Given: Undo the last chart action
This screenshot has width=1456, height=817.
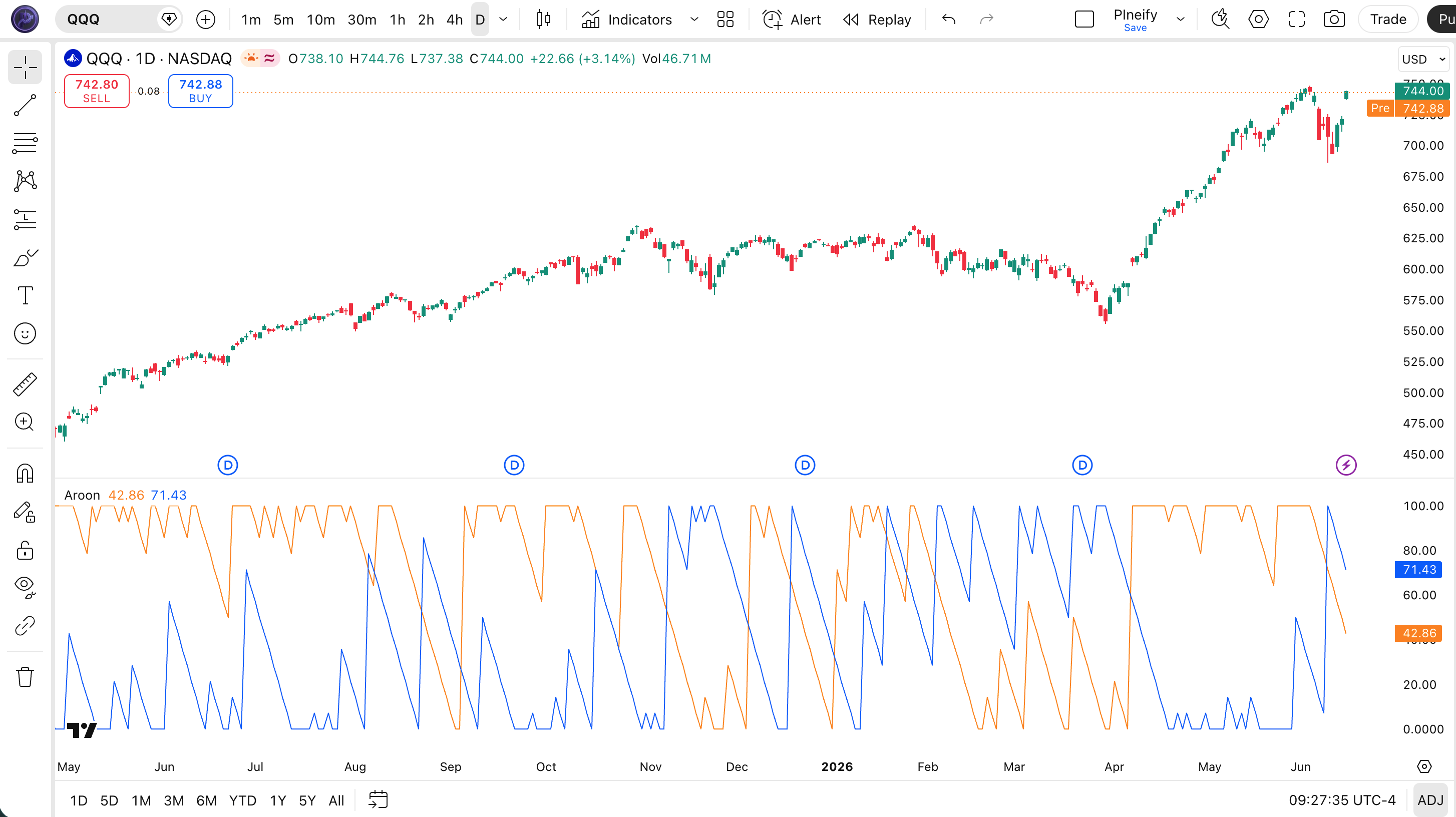Looking at the screenshot, I should pyautogui.click(x=949, y=20).
